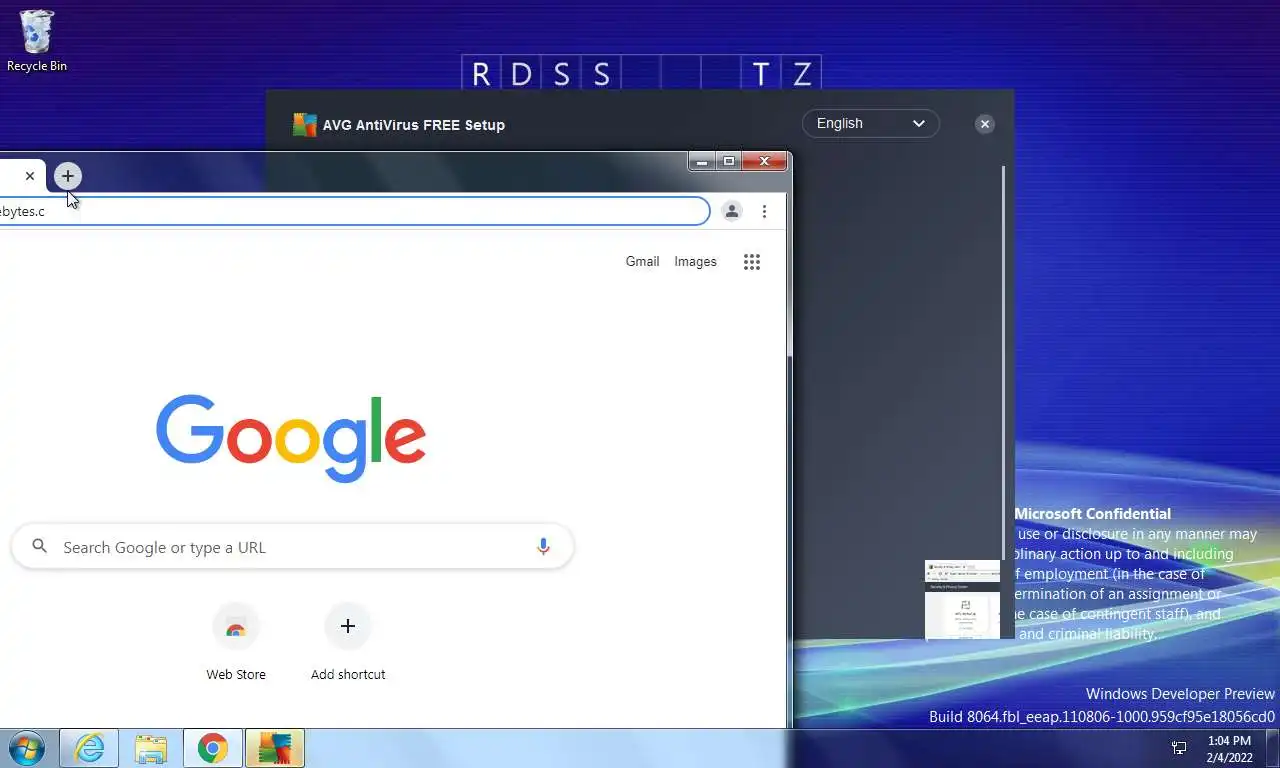Screen dimensions: 1280x768
Task: Switch to Chrome in the taskbar
Action: coord(212,748)
